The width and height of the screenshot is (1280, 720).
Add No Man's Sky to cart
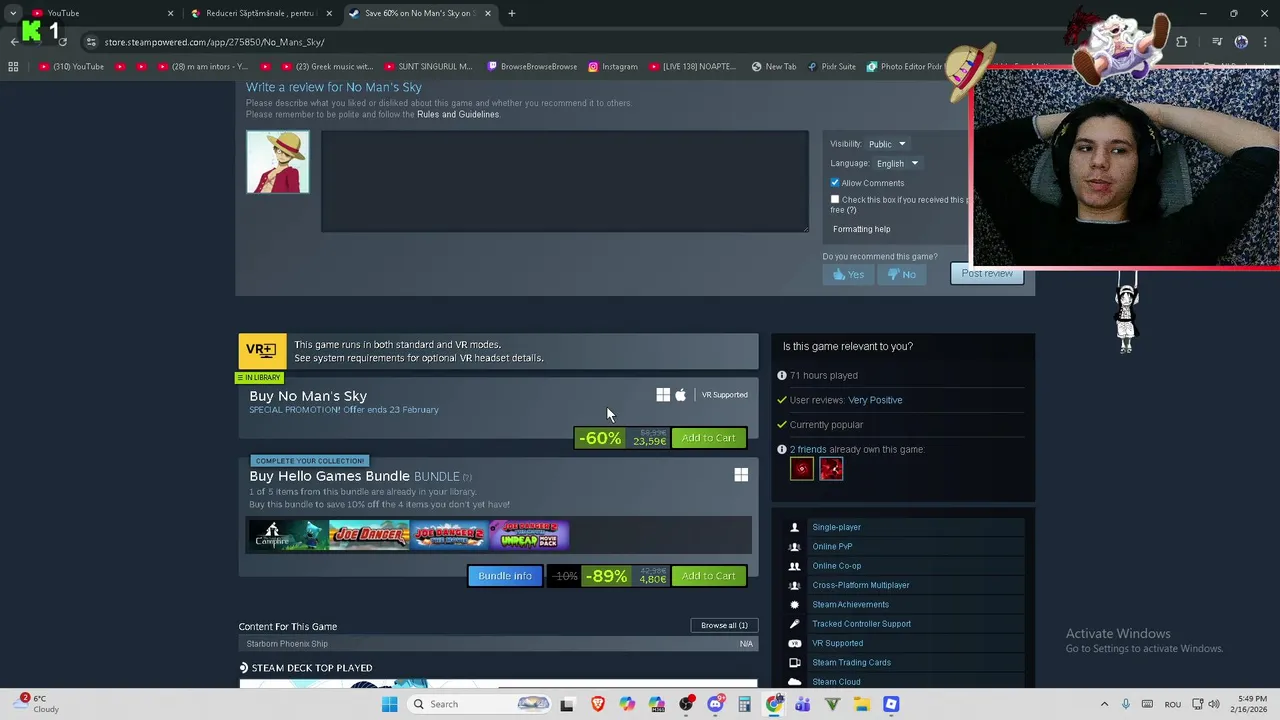pyautogui.click(x=708, y=438)
